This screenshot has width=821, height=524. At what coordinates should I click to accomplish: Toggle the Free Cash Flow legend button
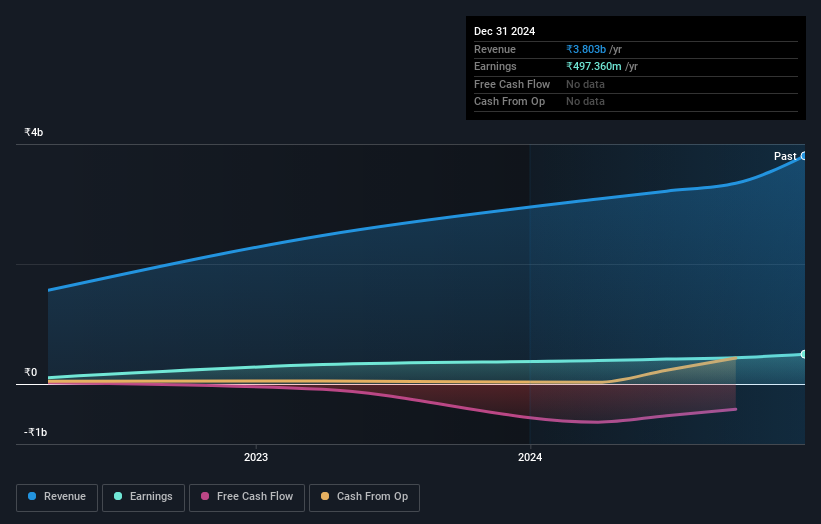tap(247, 497)
